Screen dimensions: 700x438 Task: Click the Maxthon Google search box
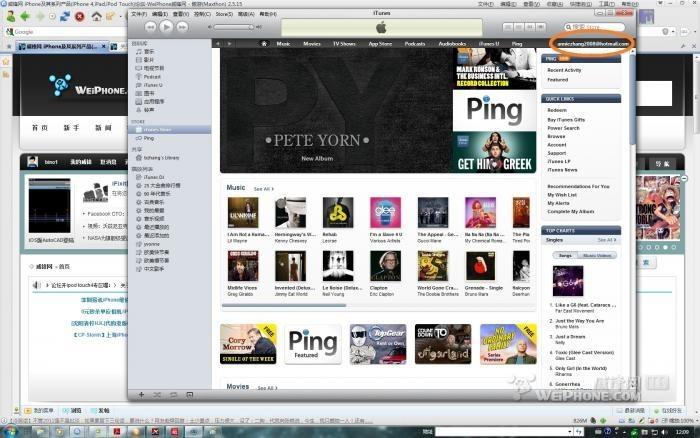tap(67, 32)
